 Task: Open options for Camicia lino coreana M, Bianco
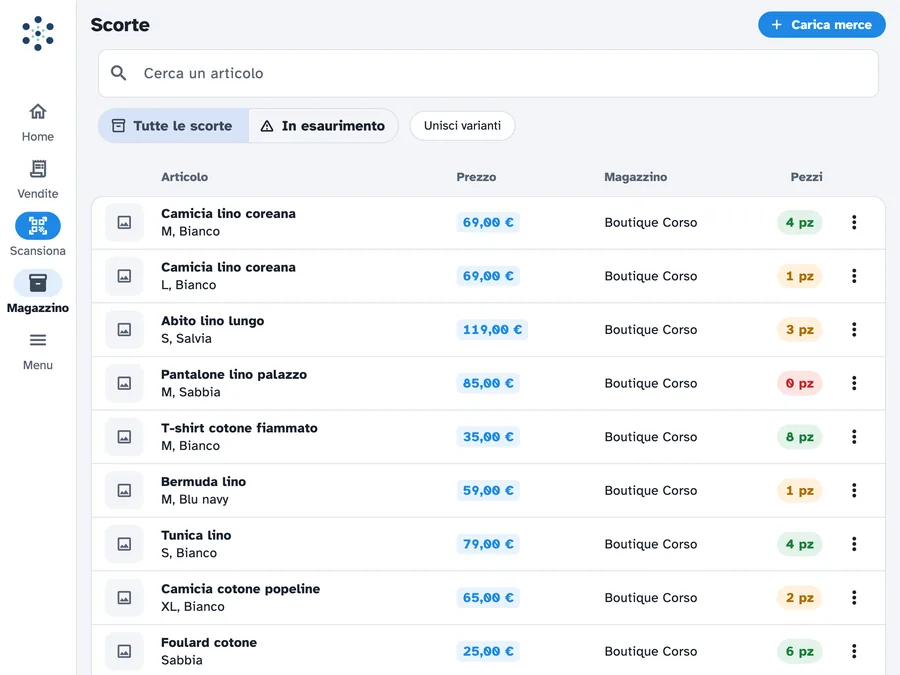[x=854, y=222]
